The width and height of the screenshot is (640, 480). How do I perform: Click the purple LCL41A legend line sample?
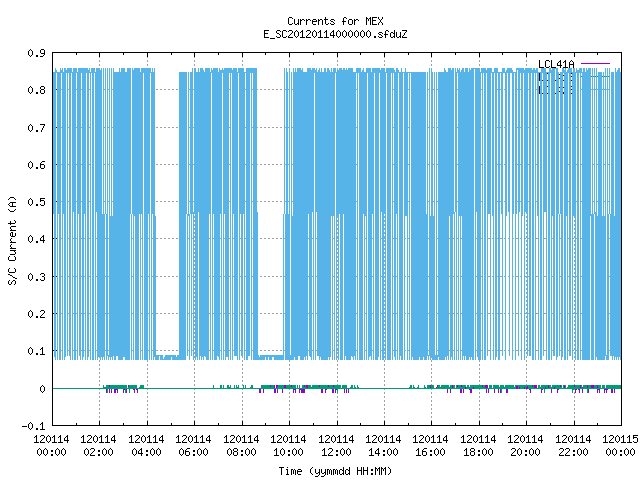(x=595, y=64)
